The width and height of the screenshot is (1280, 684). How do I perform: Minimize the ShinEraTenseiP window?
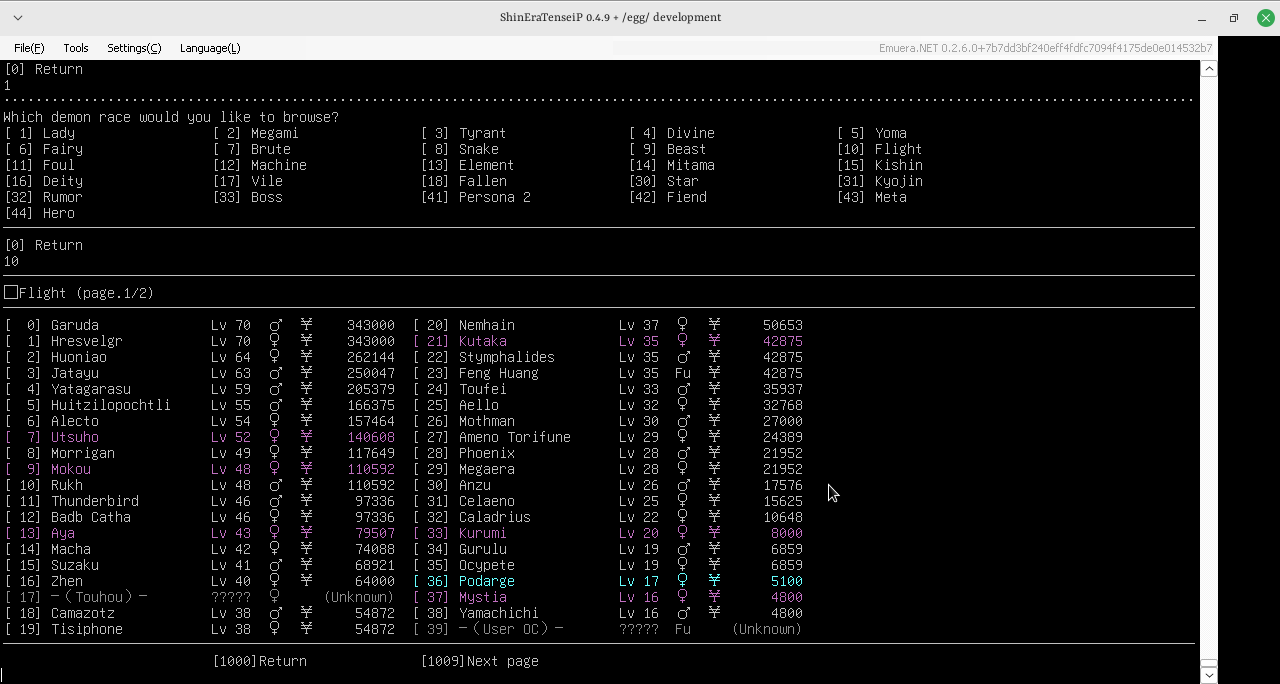[x=1201, y=18]
